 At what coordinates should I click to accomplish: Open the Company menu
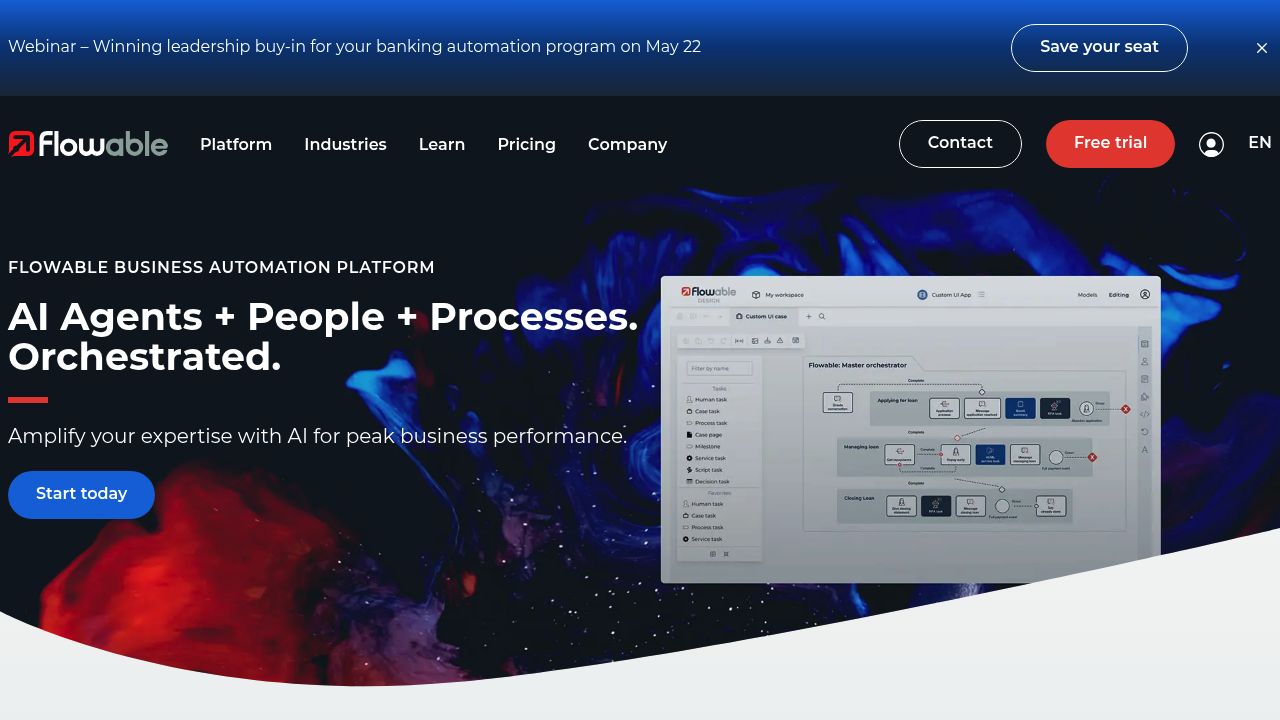[x=627, y=144]
